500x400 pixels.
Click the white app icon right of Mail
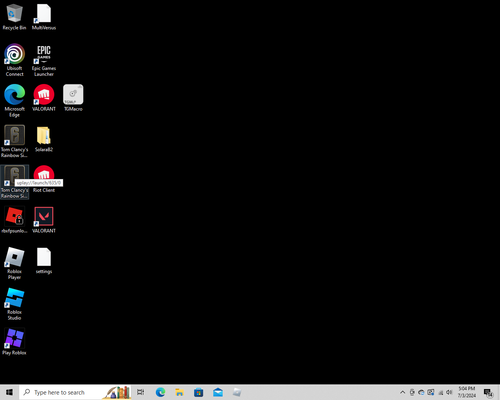237,392
